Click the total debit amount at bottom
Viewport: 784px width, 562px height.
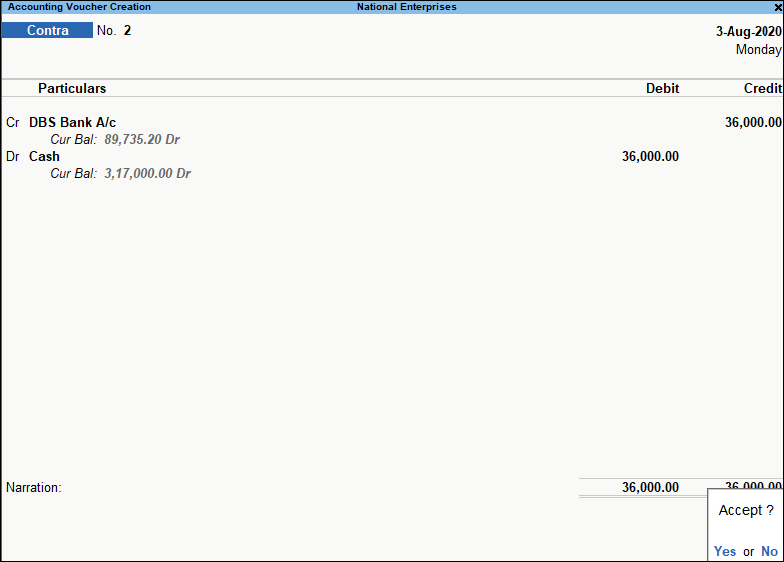[650, 487]
